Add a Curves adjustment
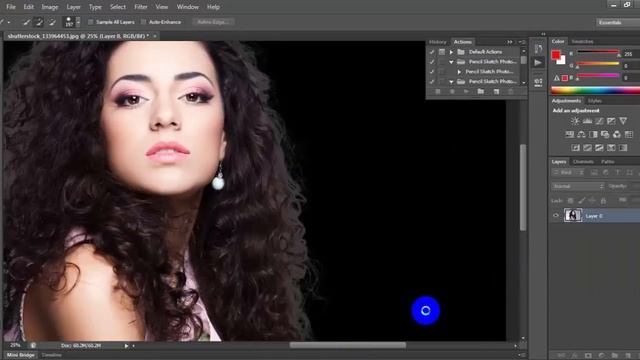 (x=599, y=121)
